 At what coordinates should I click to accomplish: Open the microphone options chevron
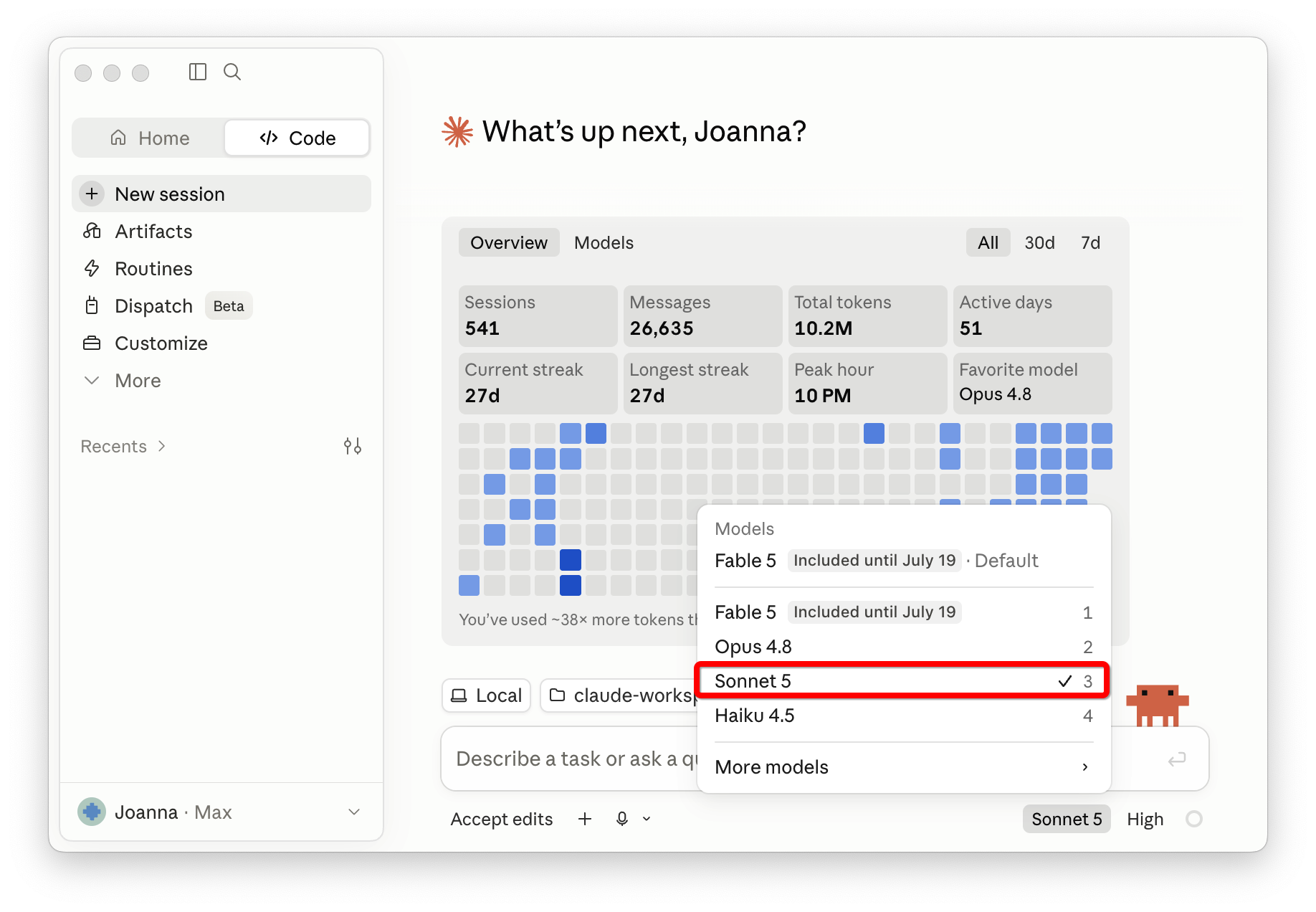tap(647, 819)
